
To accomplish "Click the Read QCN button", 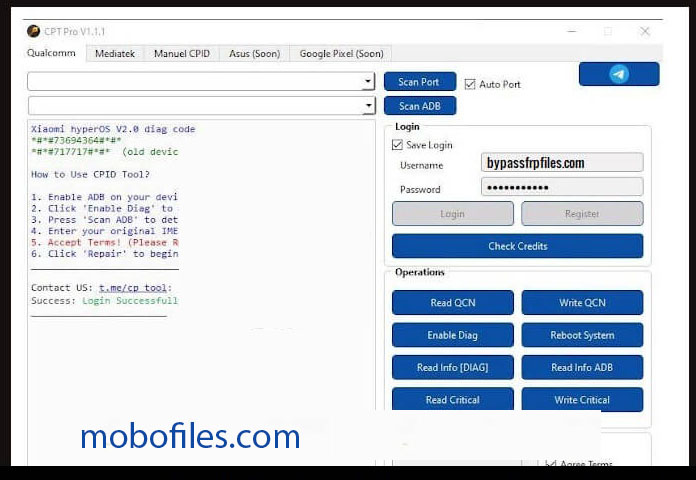I will [x=452, y=302].
